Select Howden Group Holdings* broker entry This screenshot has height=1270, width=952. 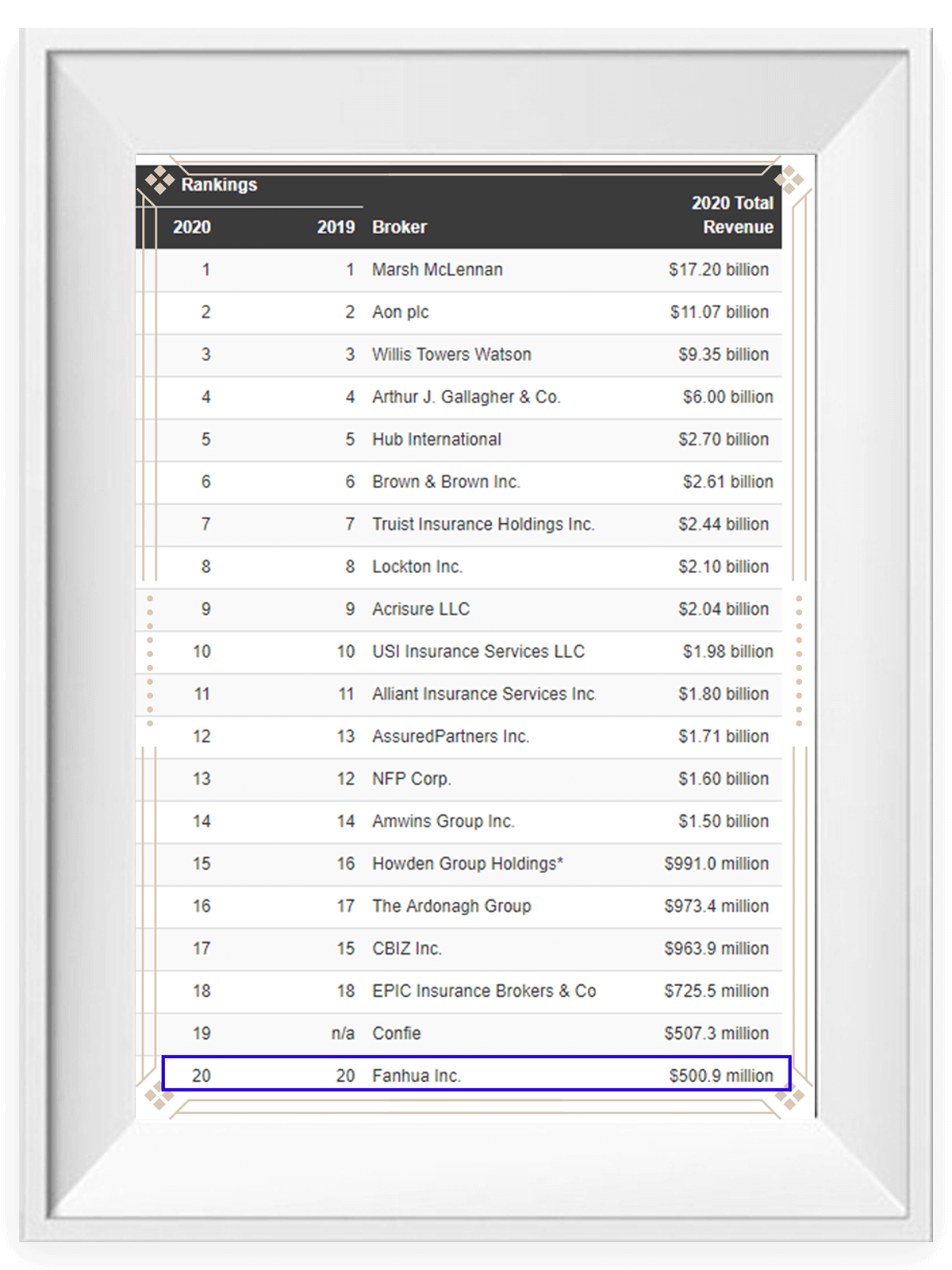pyautogui.click(x=467, y=864)
